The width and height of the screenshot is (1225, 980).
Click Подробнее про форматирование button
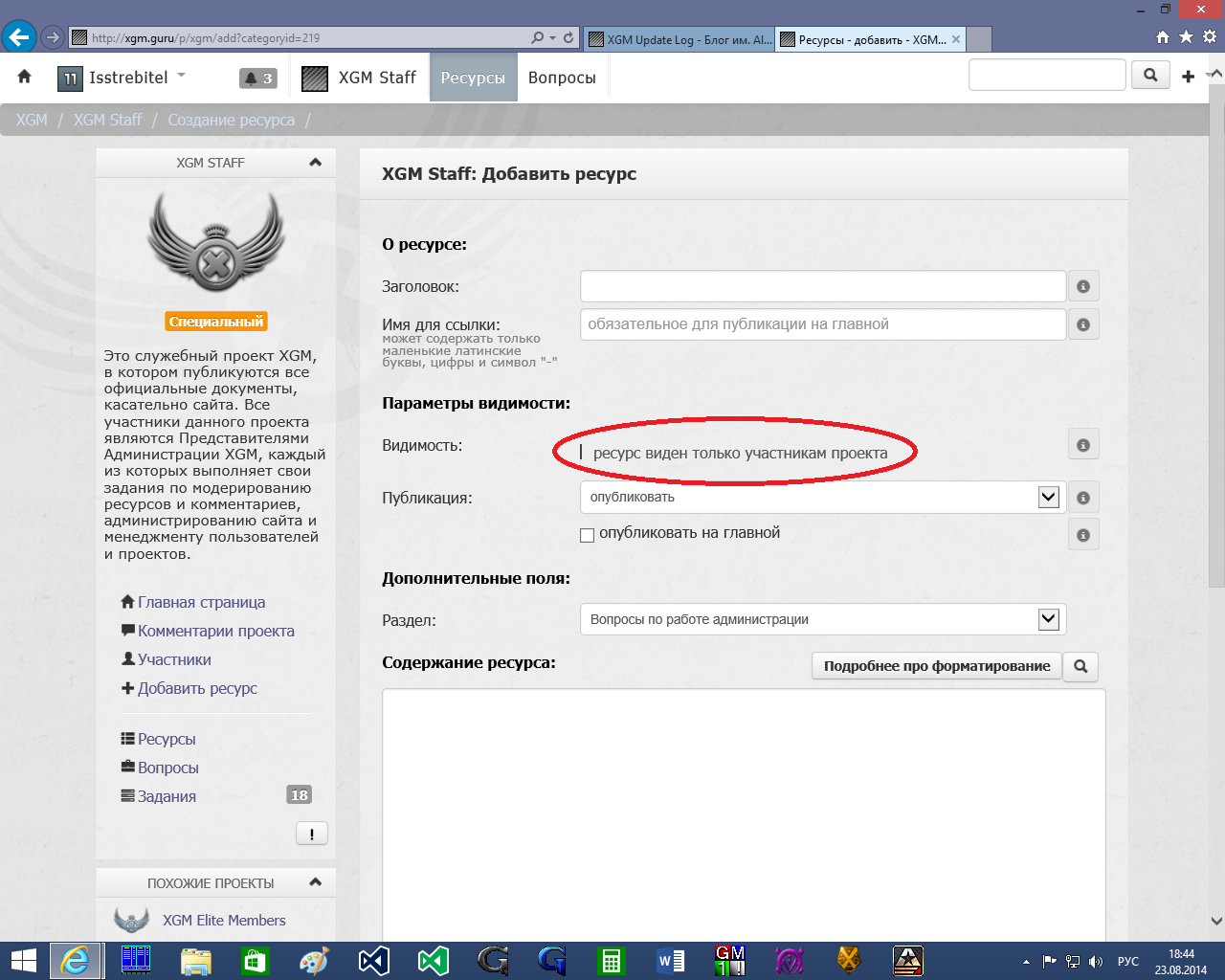point(937,666)
